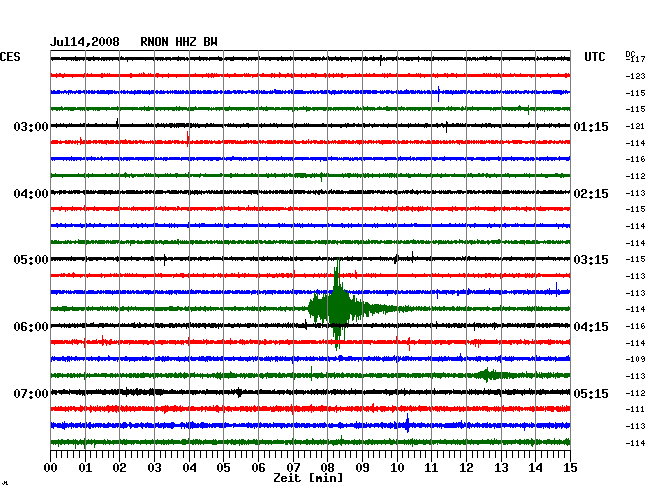Click minute label 04 on time axis
The width and height of the screenshot is (650, 494).
[x=189, y=467]
